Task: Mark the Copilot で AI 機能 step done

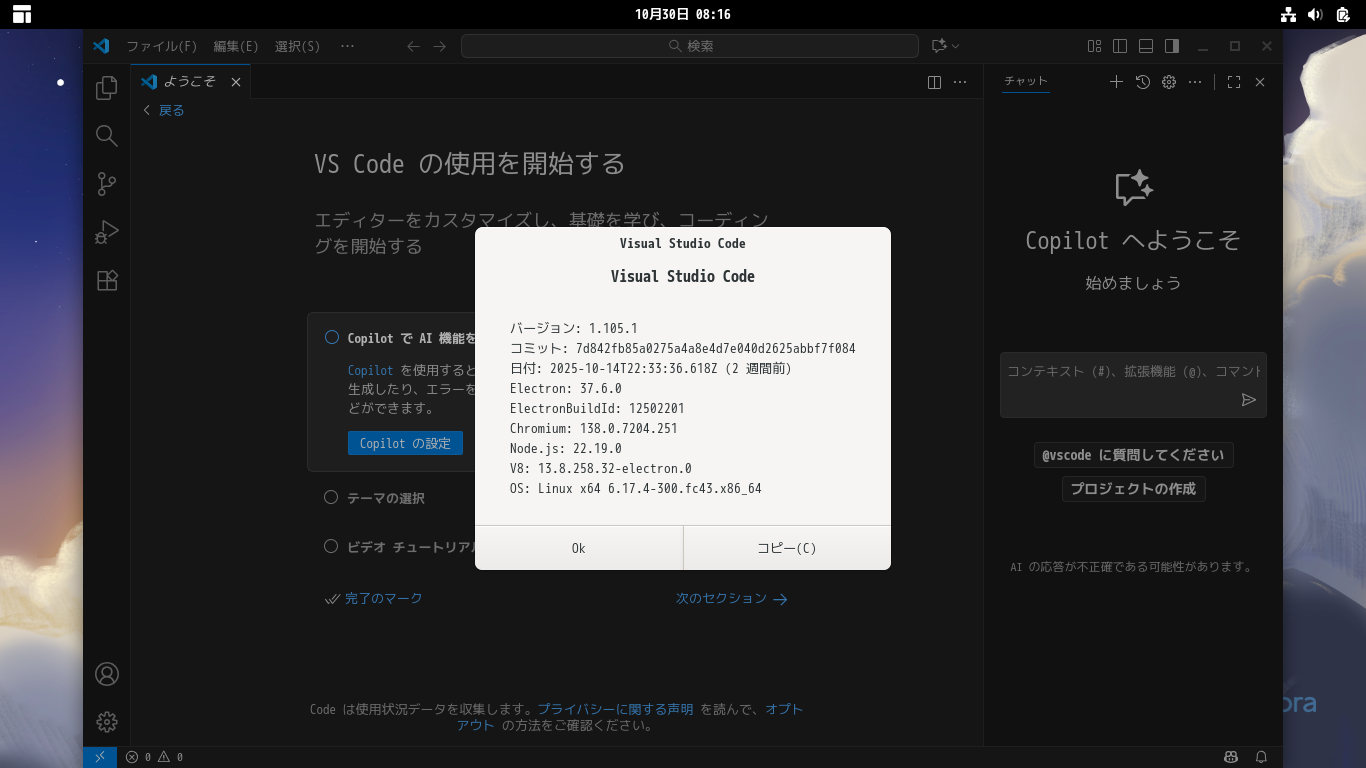Action: coord(332,338)
